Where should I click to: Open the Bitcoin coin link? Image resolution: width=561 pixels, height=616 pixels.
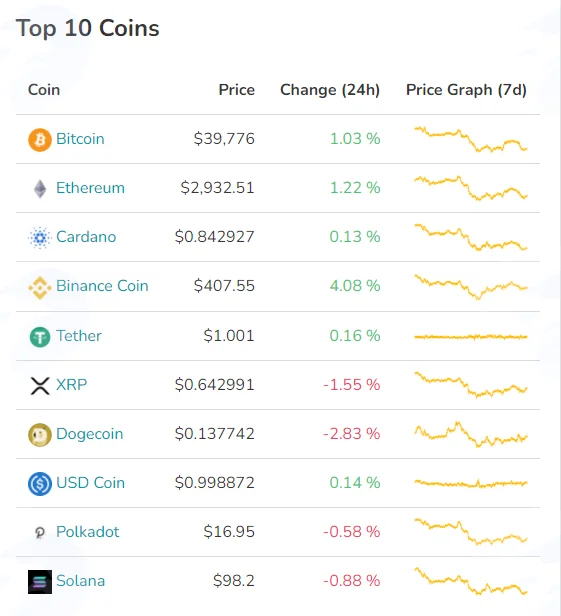tap(80, 139)
